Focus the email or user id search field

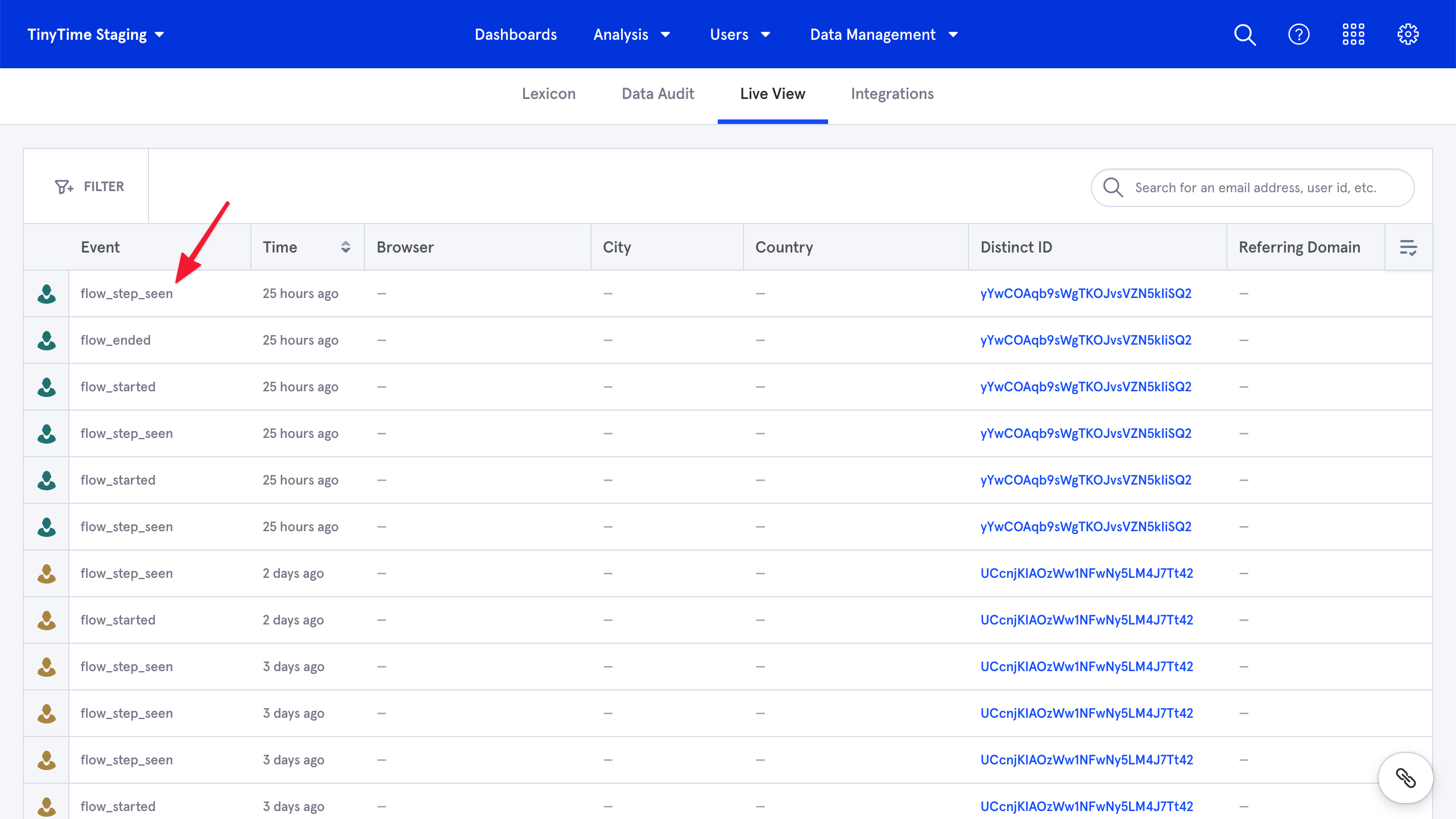tap(1253, 187)
